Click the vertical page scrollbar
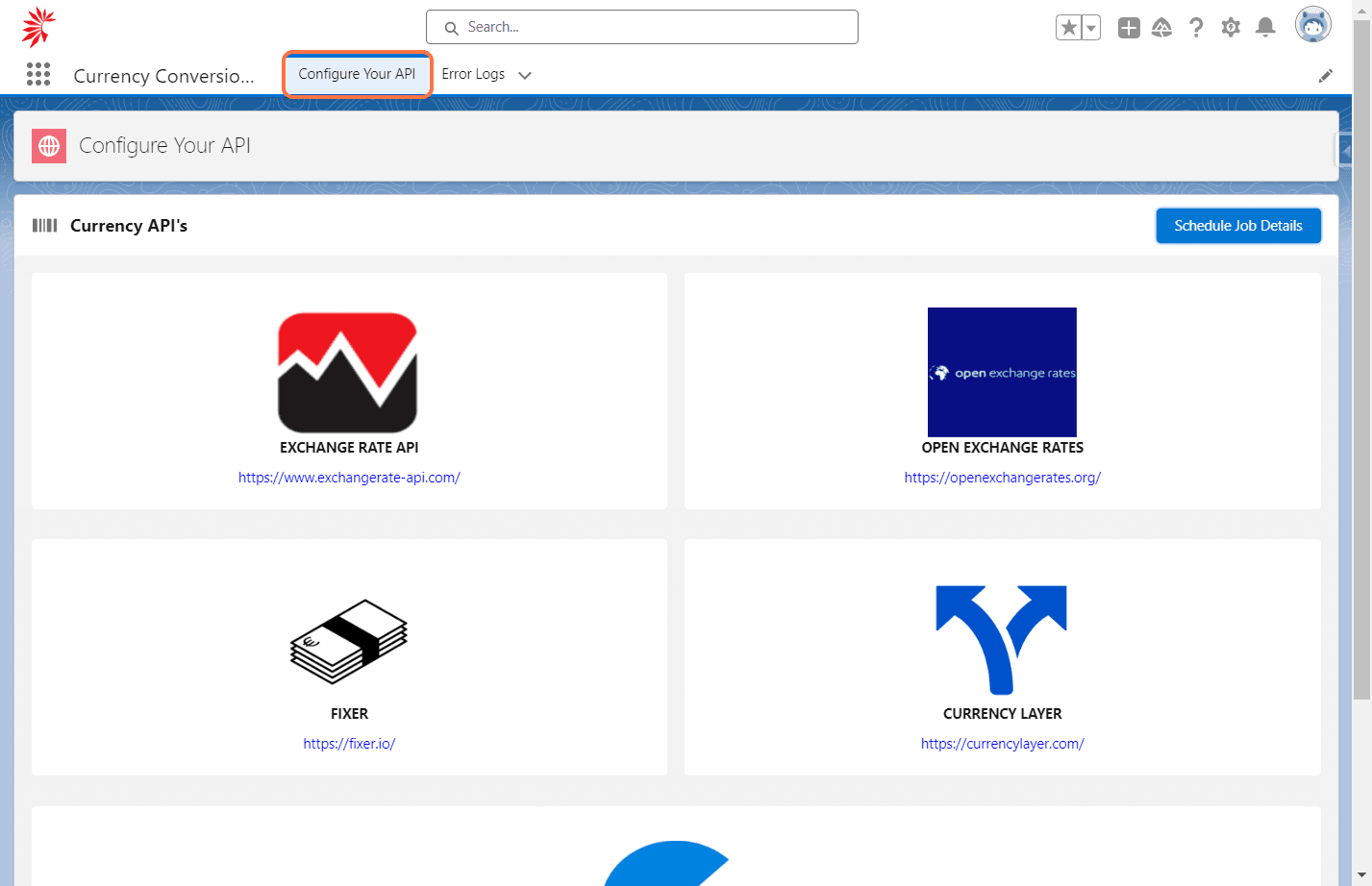The width and height of the screenshot is (1372, 886). [x=1361, y=360]
